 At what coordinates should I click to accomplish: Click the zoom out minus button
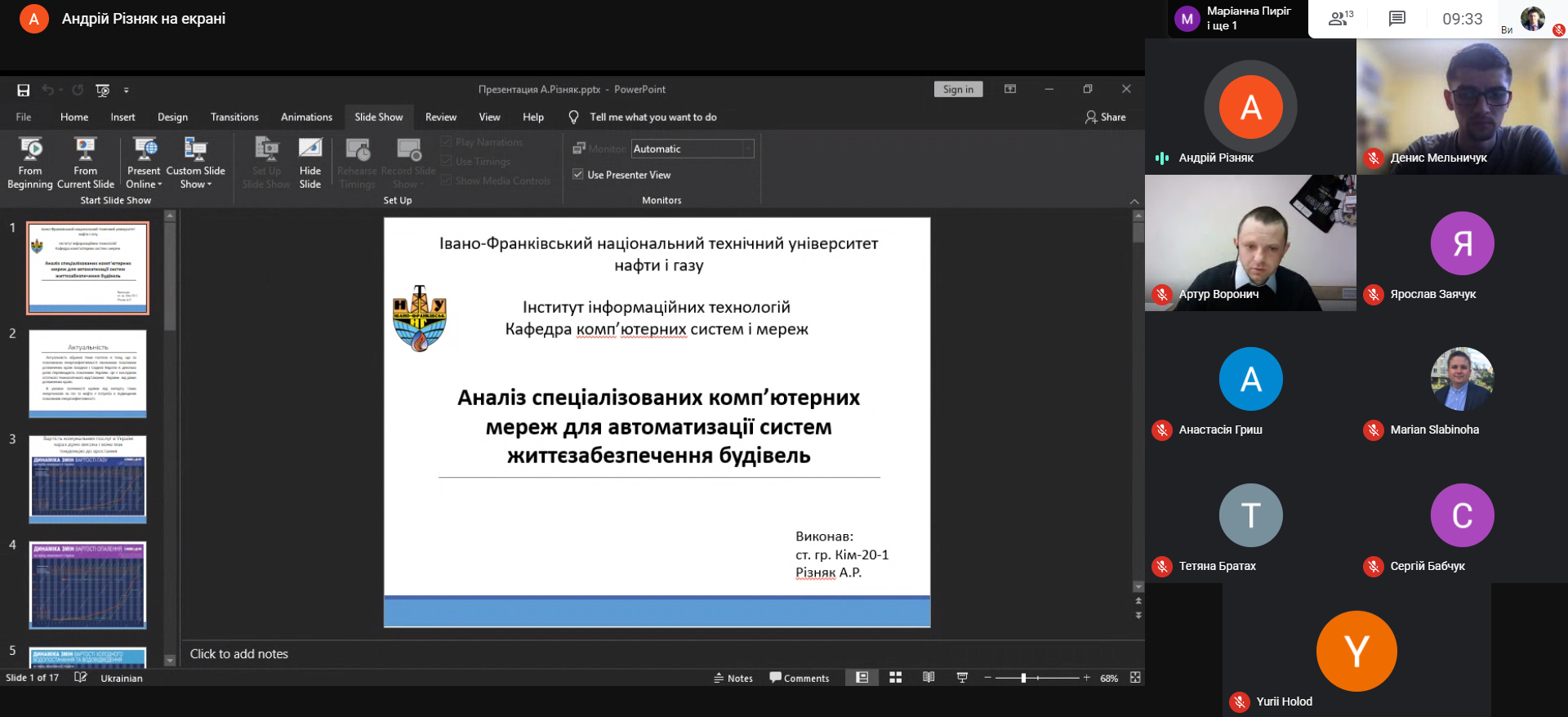coord(987,678)
